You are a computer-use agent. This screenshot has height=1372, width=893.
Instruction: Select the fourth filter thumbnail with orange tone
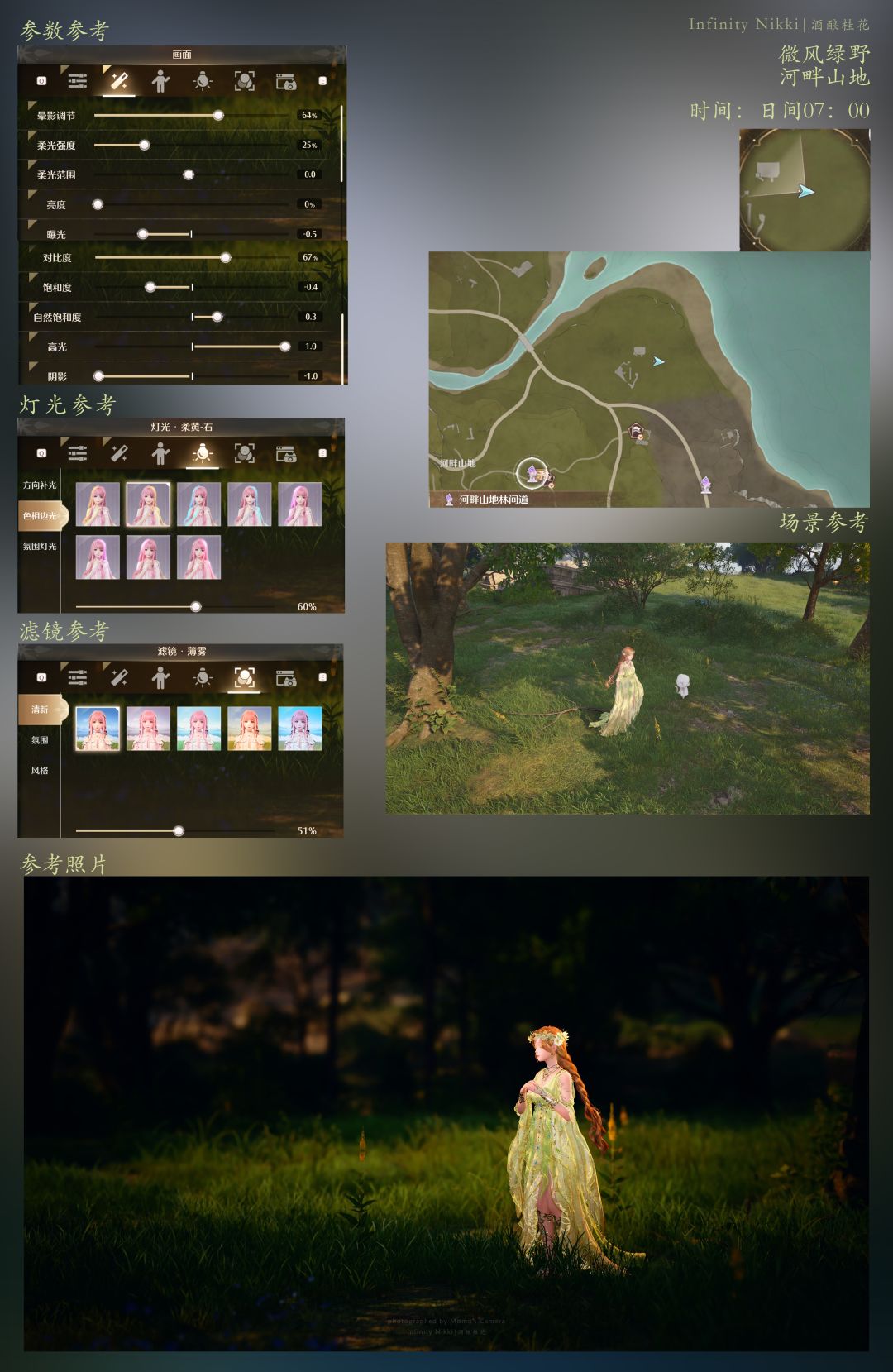249,729
